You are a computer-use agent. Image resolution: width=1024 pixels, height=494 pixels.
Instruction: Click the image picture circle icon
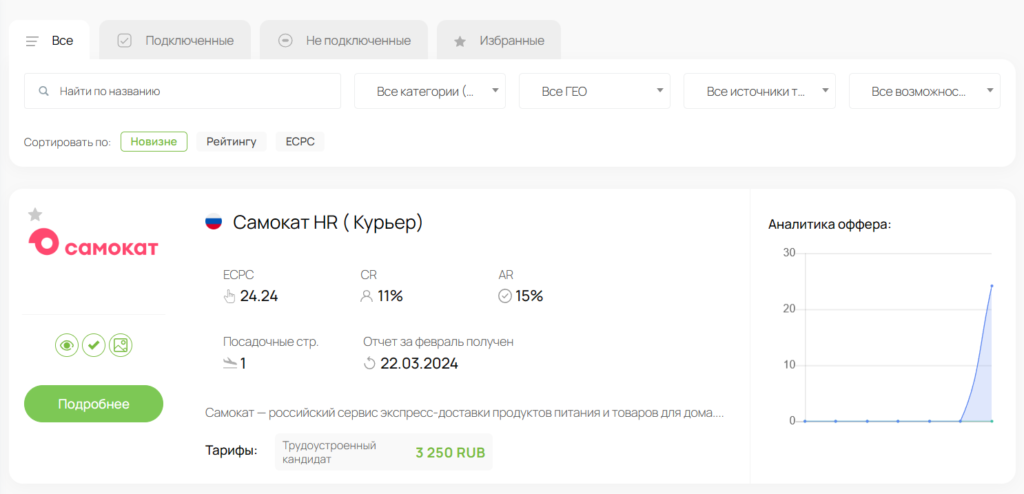click(x=120, y=345)
